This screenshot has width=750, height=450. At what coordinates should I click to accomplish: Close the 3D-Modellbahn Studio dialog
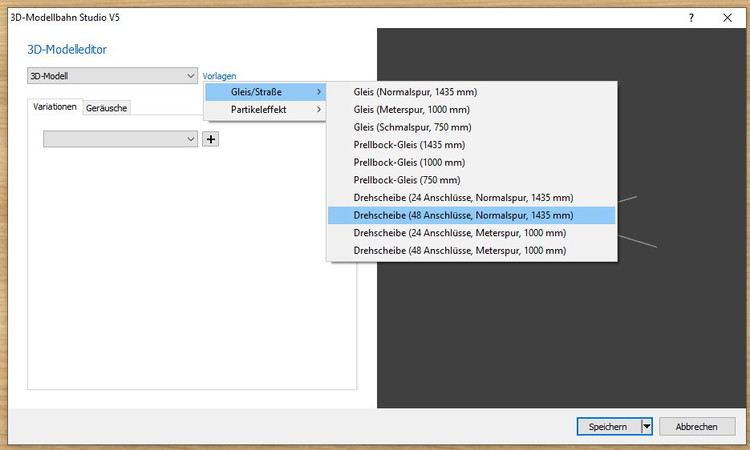coord(728,18)
